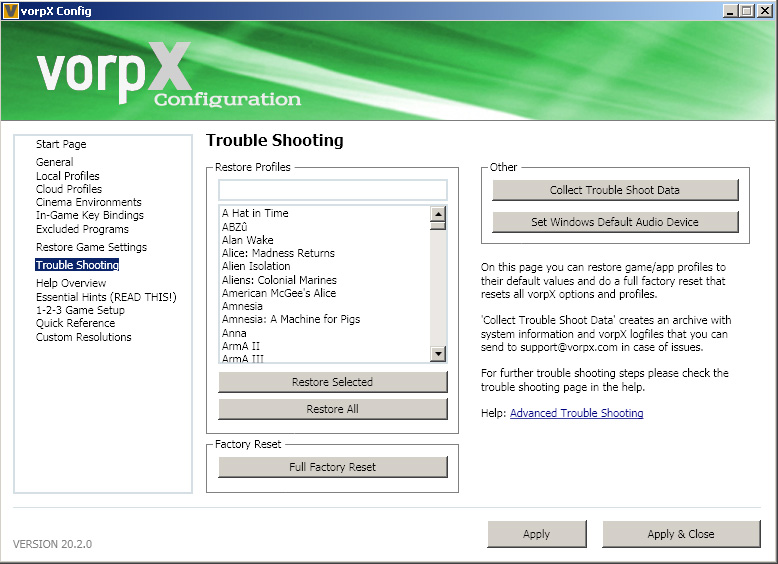778x564 pixels.
Task: Click Full Factory Reset button
Action: 332,467
